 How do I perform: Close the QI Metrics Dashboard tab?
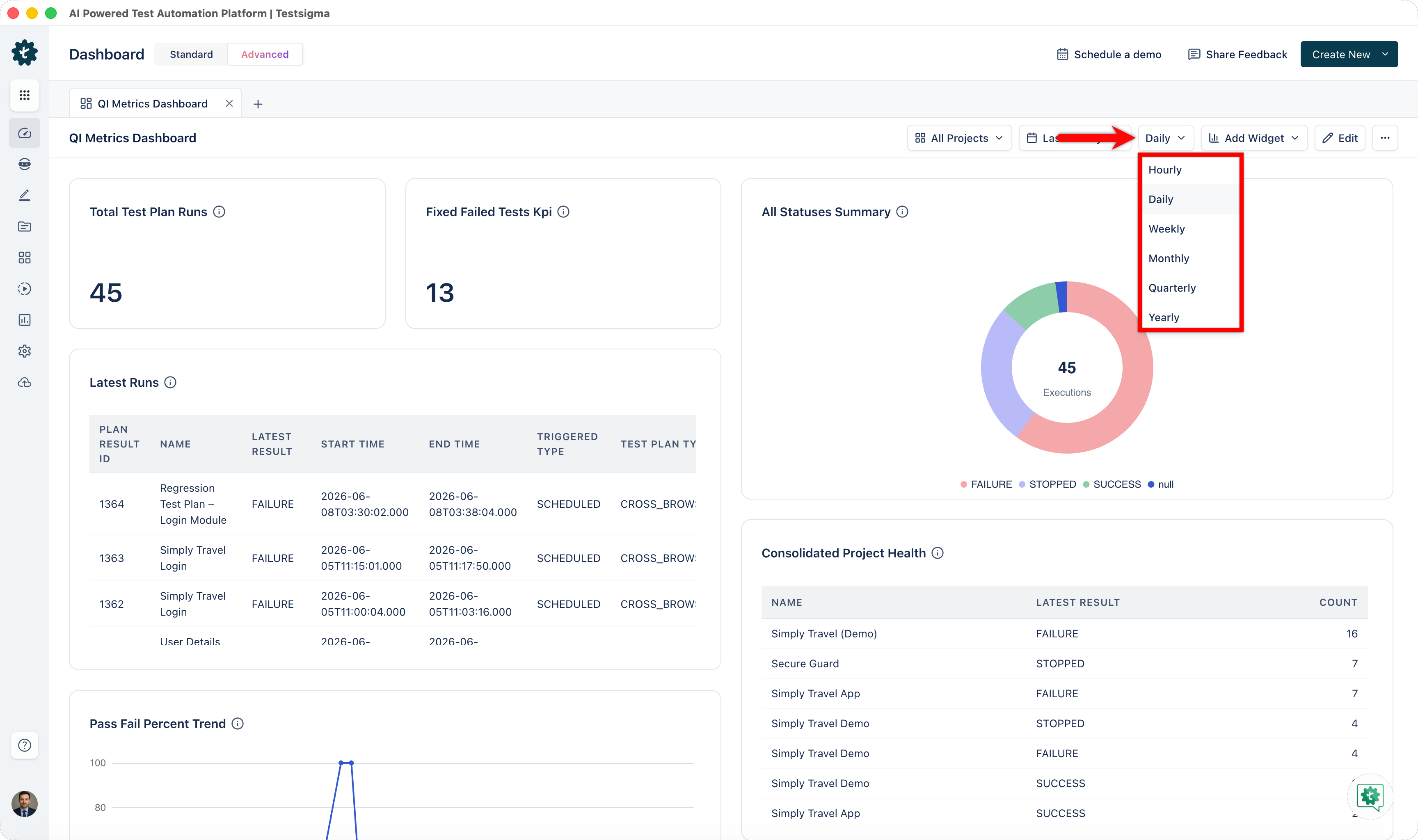[229, 104]
